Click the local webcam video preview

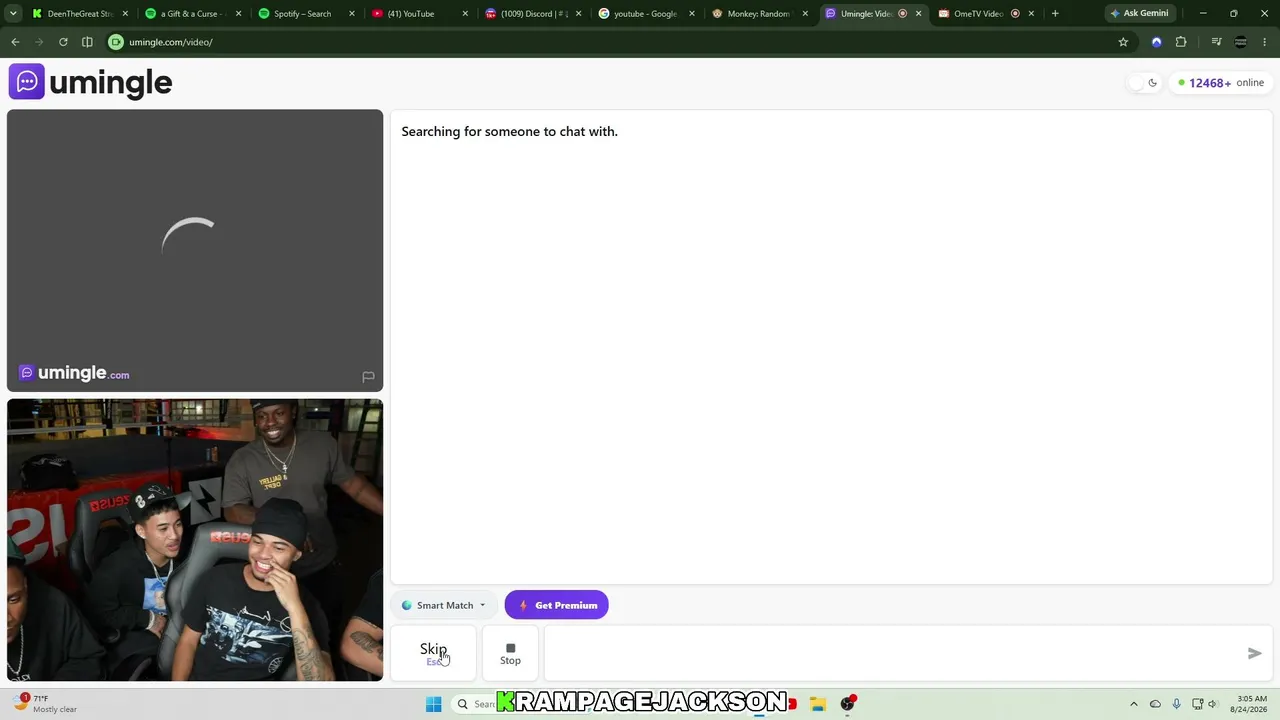[x=195, y=540]
